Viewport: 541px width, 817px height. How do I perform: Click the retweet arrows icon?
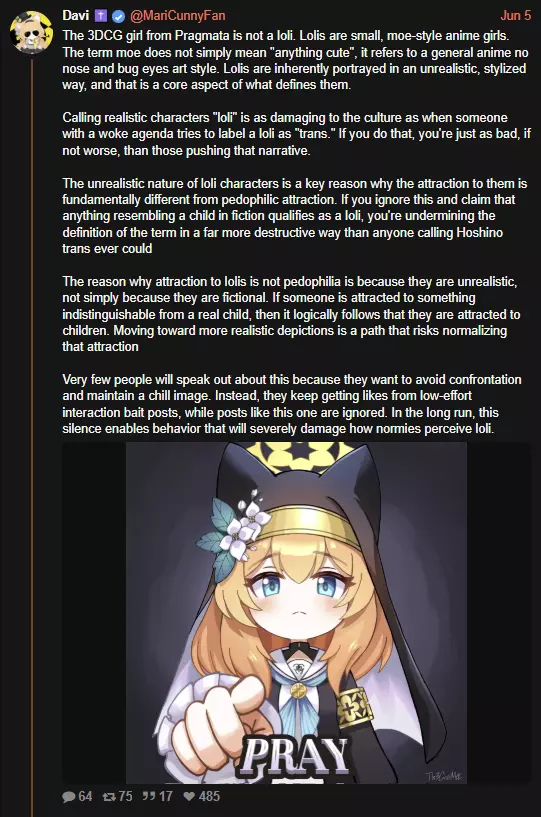(109, 797)
